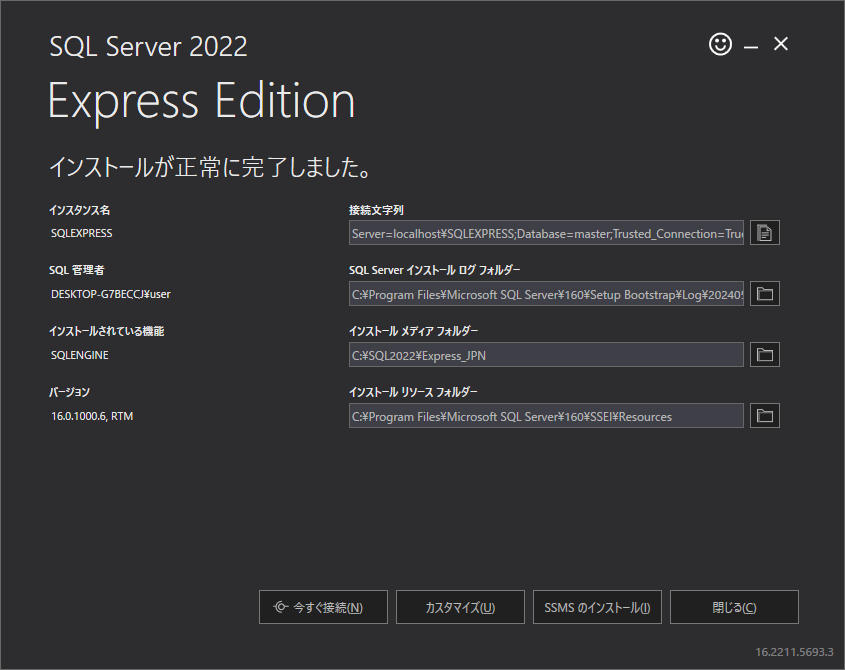Image resolution: width=845 pixels, height=670 pixels.
Task: Close the installer with the X icon
Action: [x=781, y=44]
